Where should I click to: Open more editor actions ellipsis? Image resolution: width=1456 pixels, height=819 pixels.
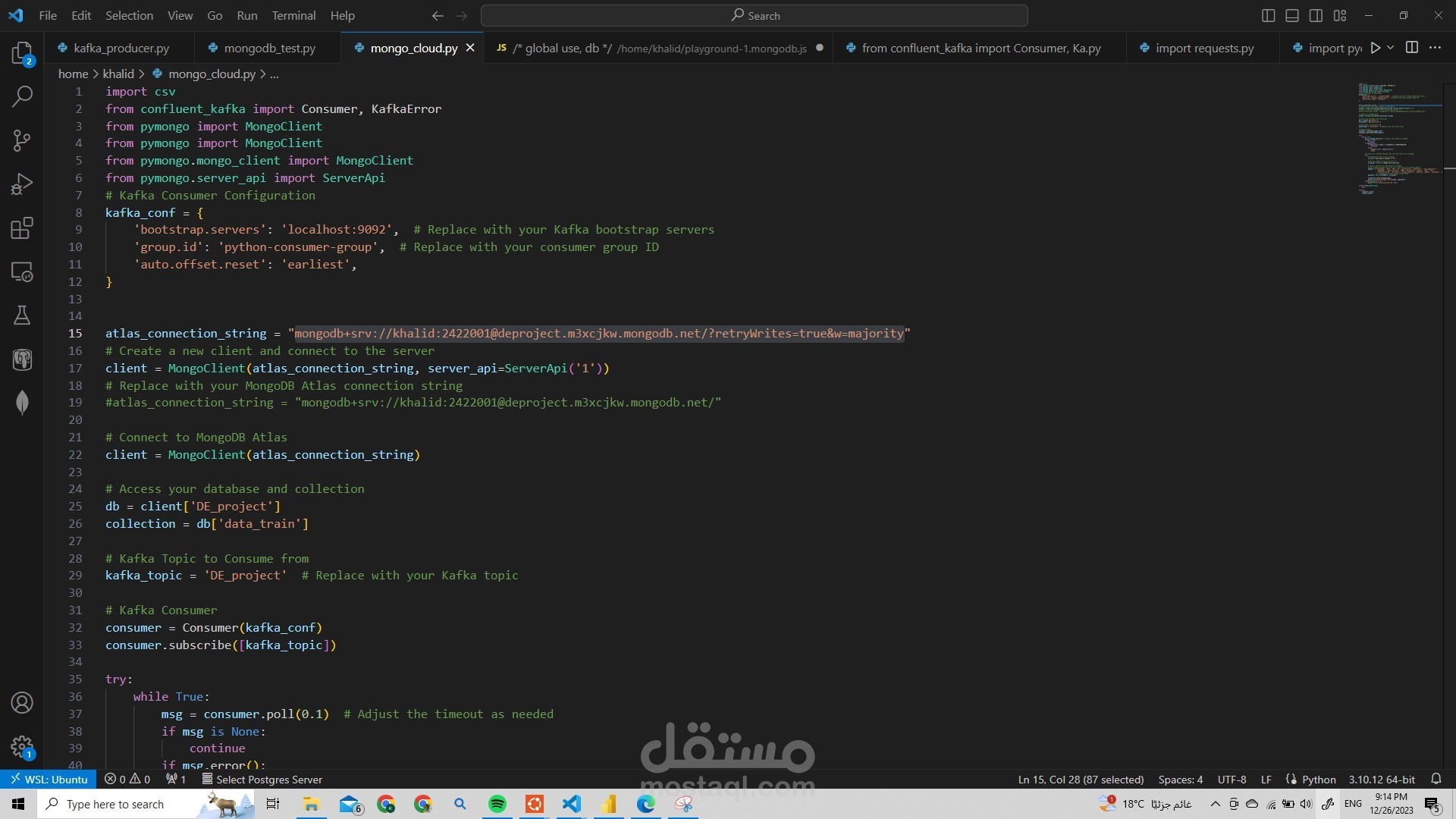point(1435,48)
